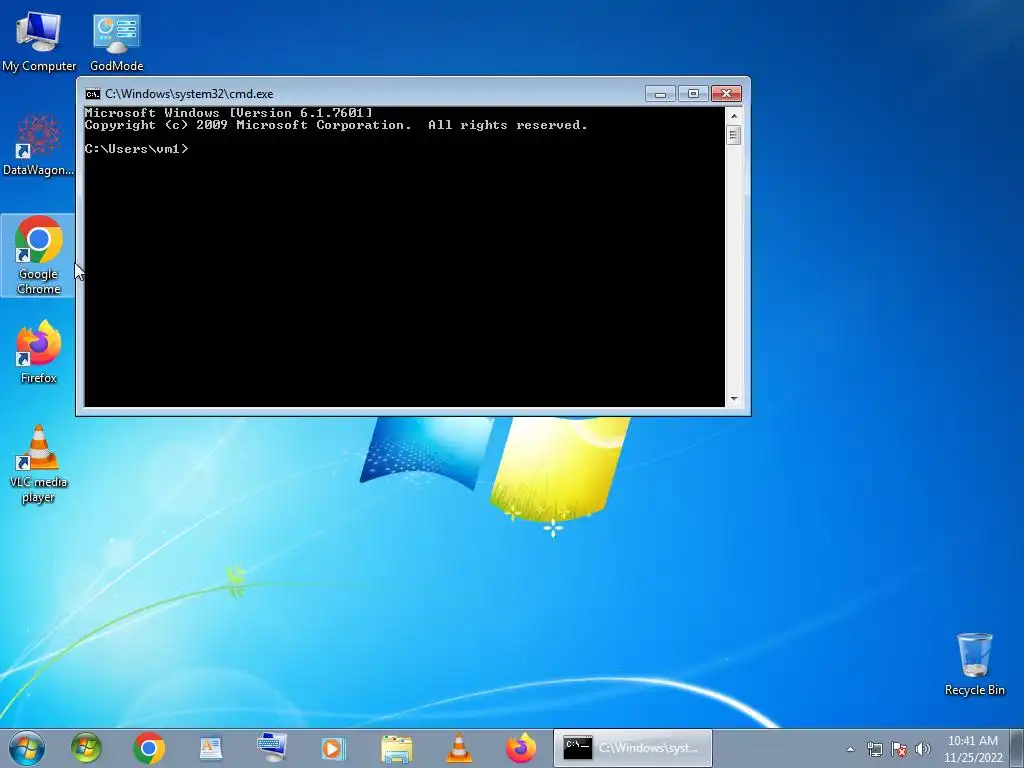The height and width of the screenshot is (768, 1024).
Task: Show hidden tray icons arrow
Action: [x=850, y=749]
